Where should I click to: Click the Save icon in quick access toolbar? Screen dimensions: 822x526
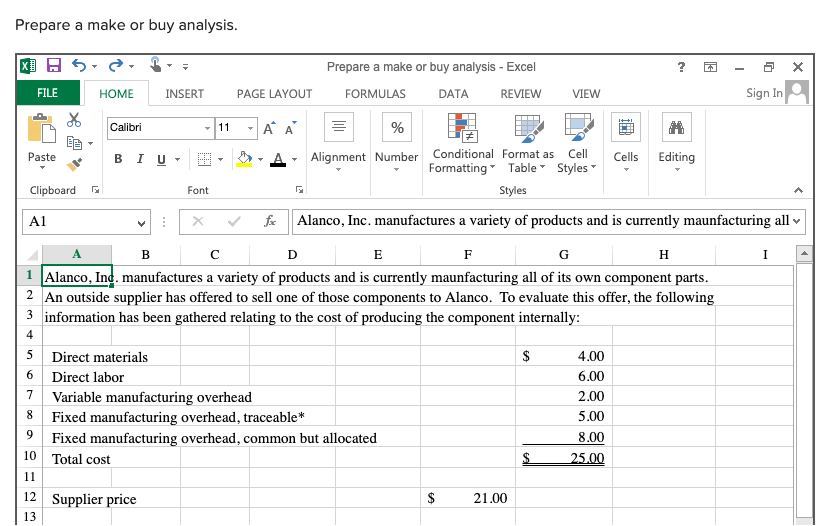coord(54,66)
